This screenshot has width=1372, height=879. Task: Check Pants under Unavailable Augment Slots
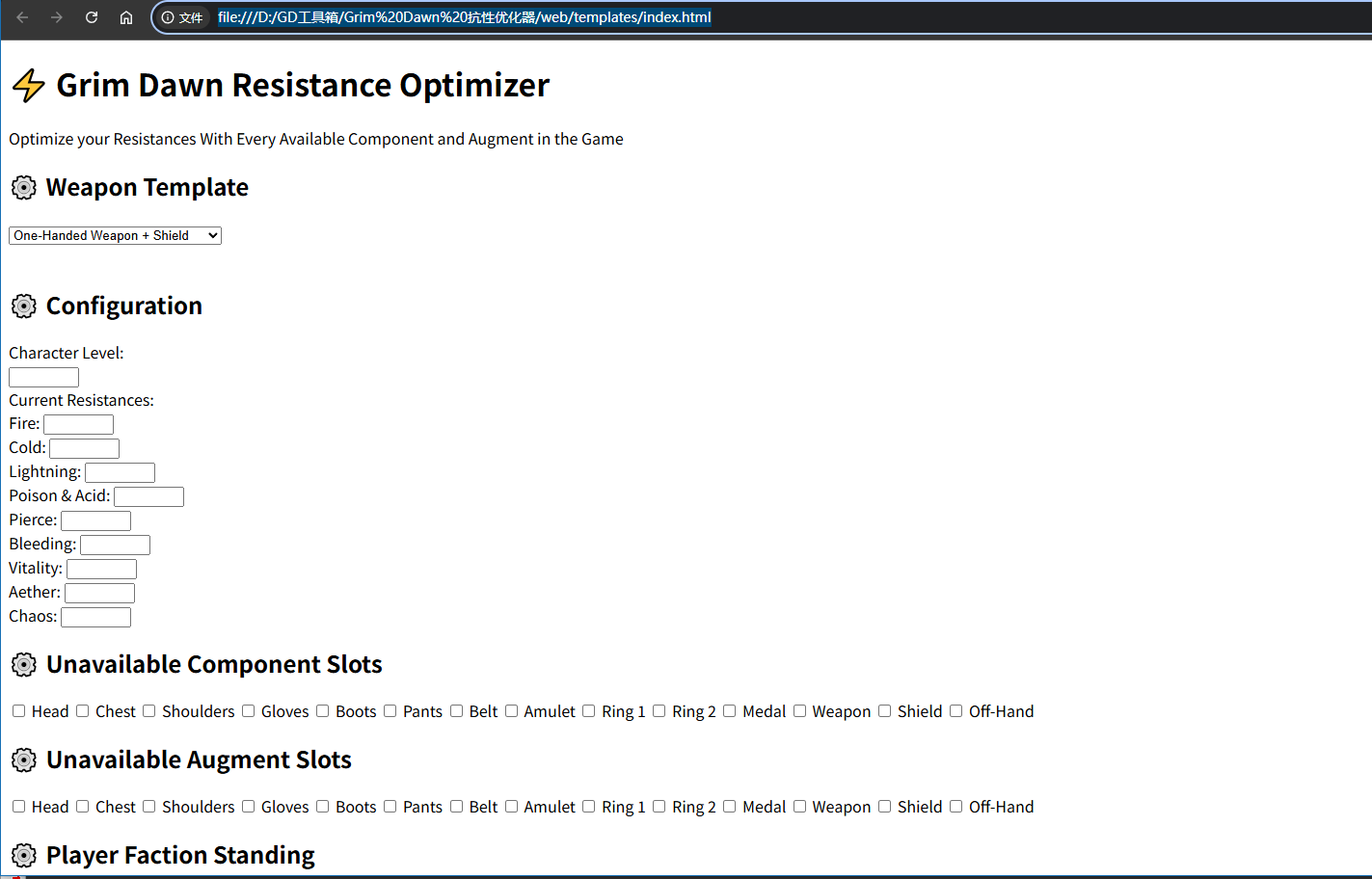point(390,807)
